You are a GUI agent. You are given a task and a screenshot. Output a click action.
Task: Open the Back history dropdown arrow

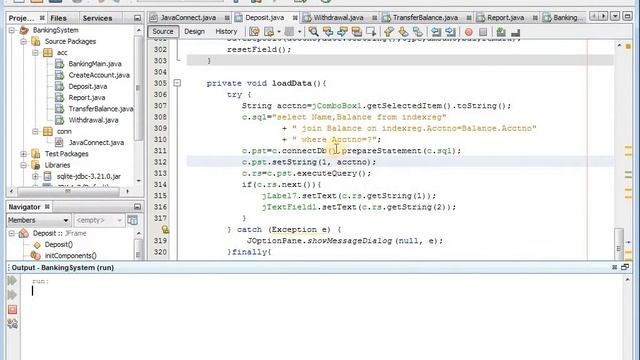coord(279,31)
